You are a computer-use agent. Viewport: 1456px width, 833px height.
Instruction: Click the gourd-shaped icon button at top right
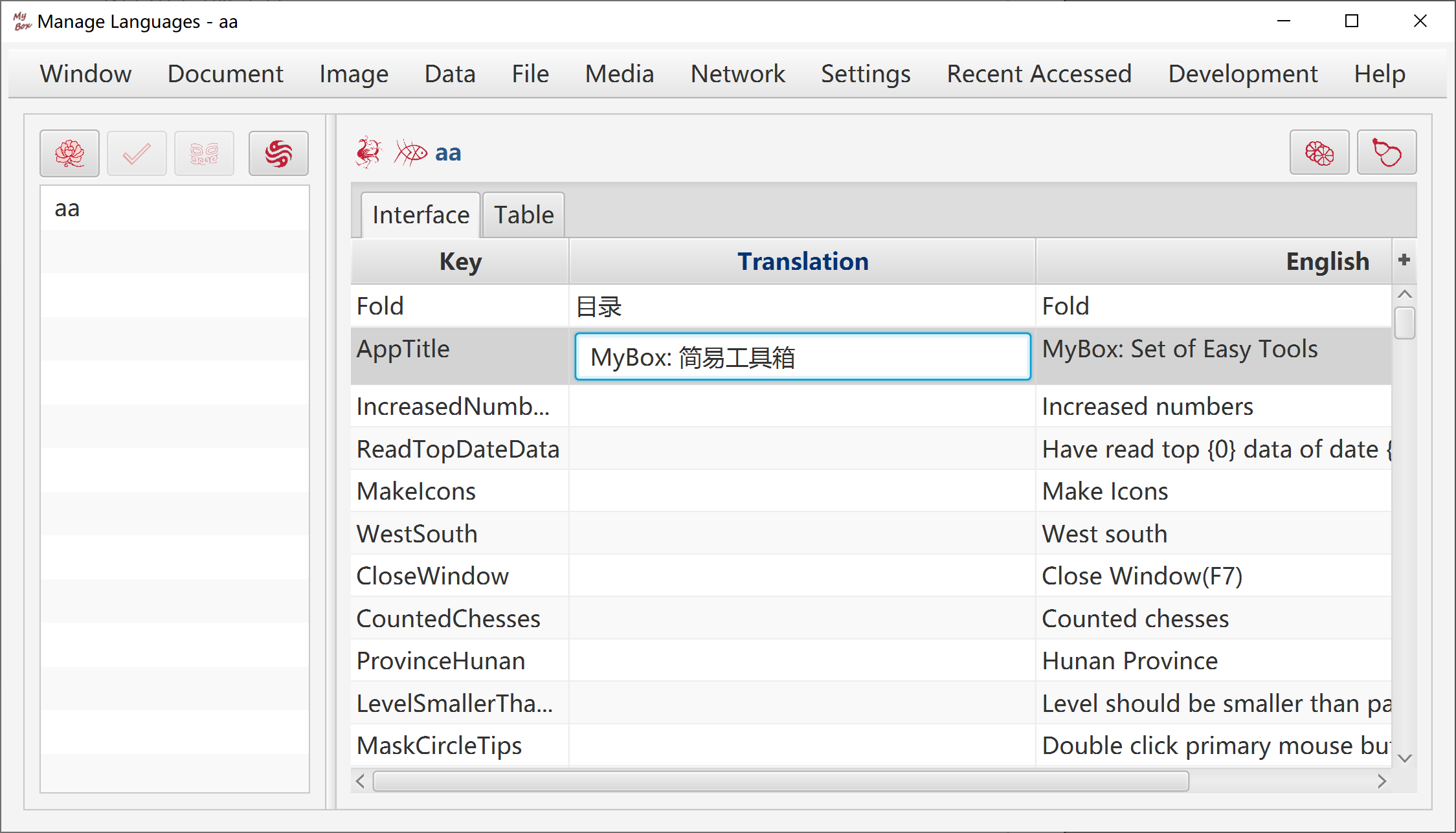(1387, 153)
